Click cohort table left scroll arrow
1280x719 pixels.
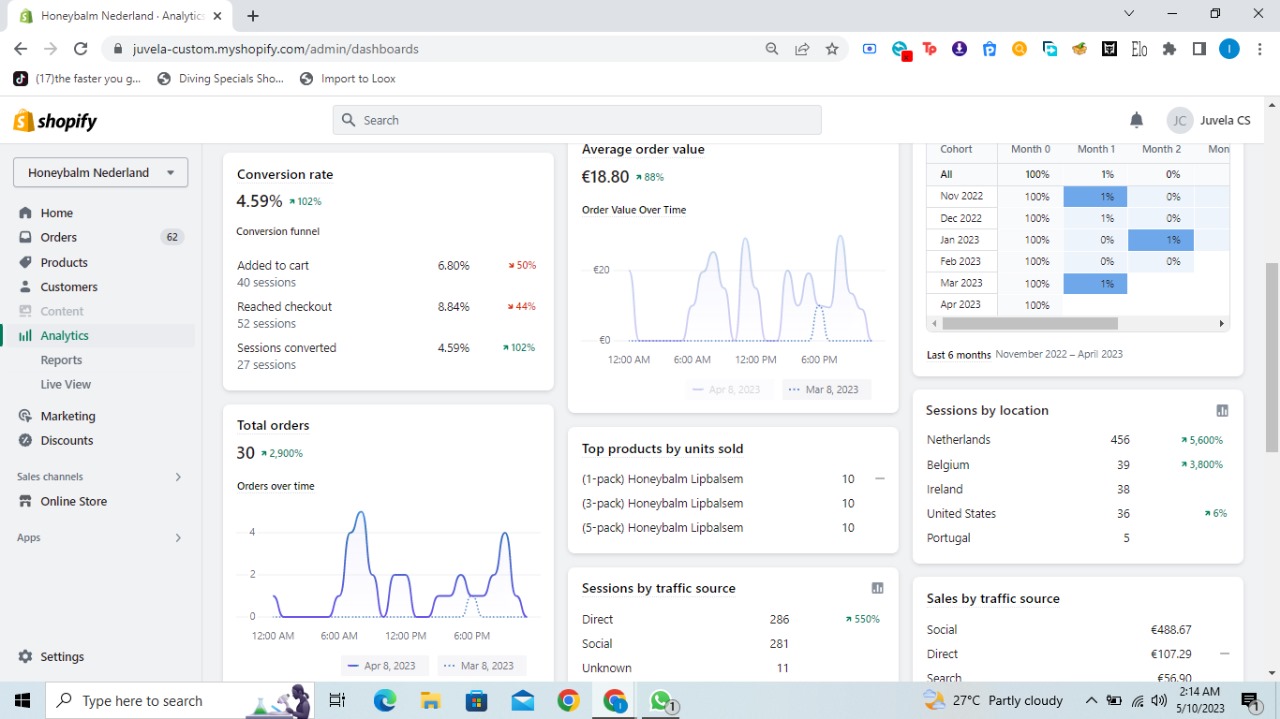coord(934,324)
